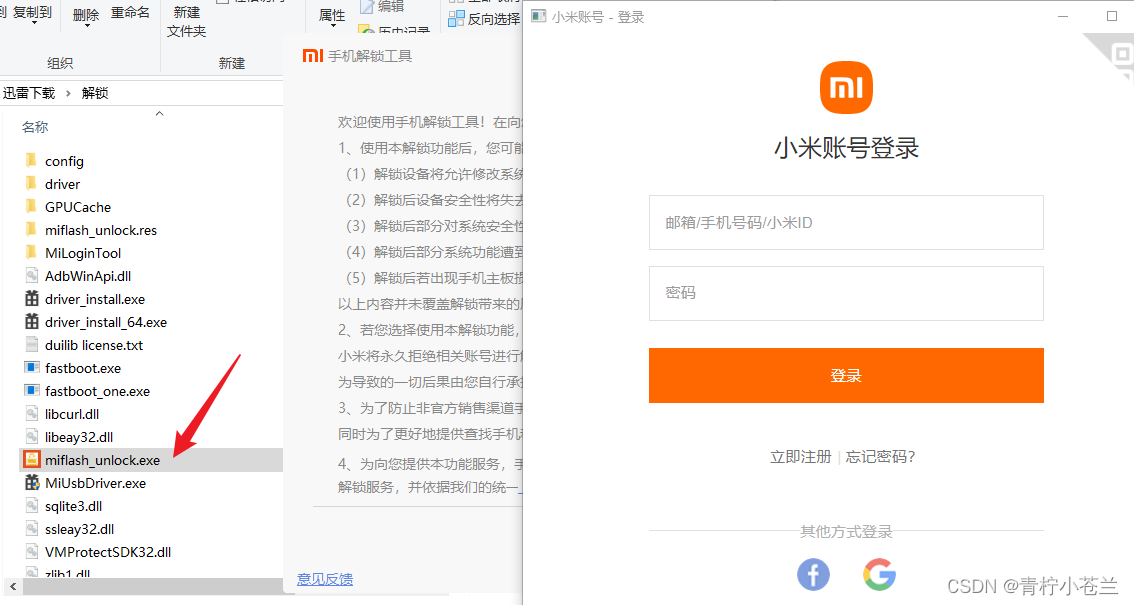This screenshot has height=605, width=1134.
Task: Open the 属性 dropdown in ribbon
Action: (x=332, y=17)
